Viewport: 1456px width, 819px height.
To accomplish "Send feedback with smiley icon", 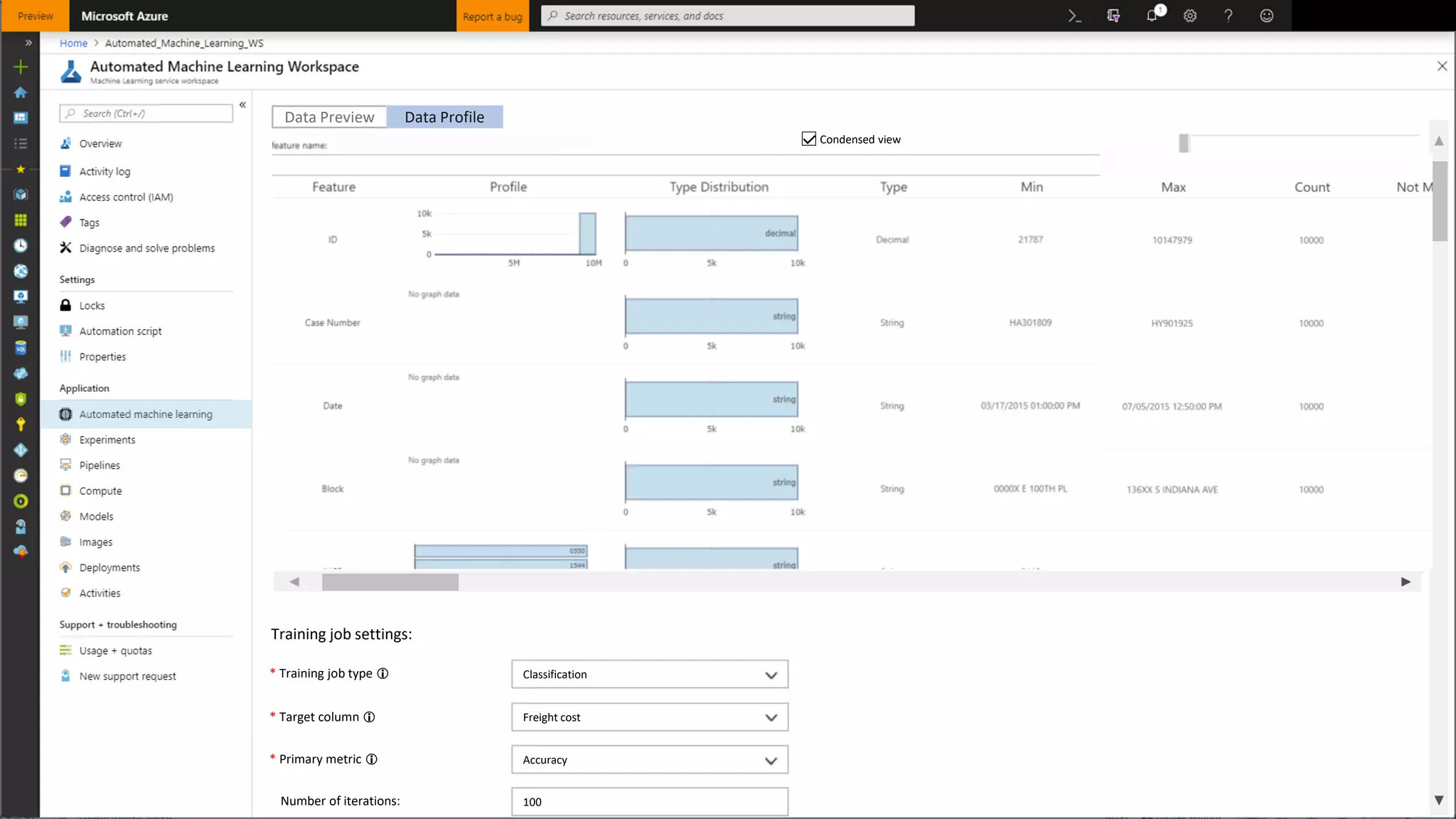I will (1267, 16).
